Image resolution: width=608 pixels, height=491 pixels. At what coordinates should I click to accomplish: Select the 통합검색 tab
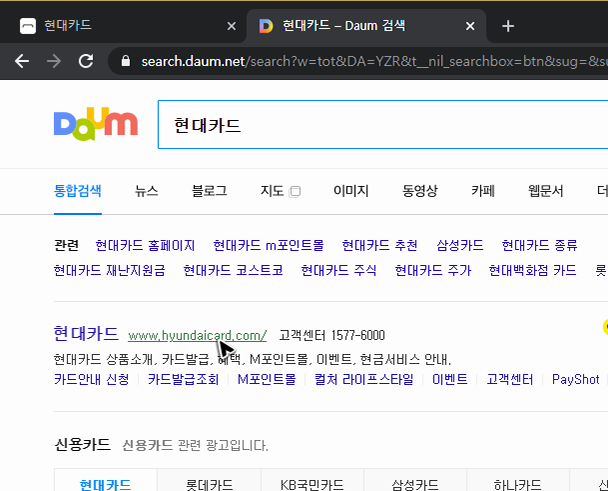click(78, 191)
